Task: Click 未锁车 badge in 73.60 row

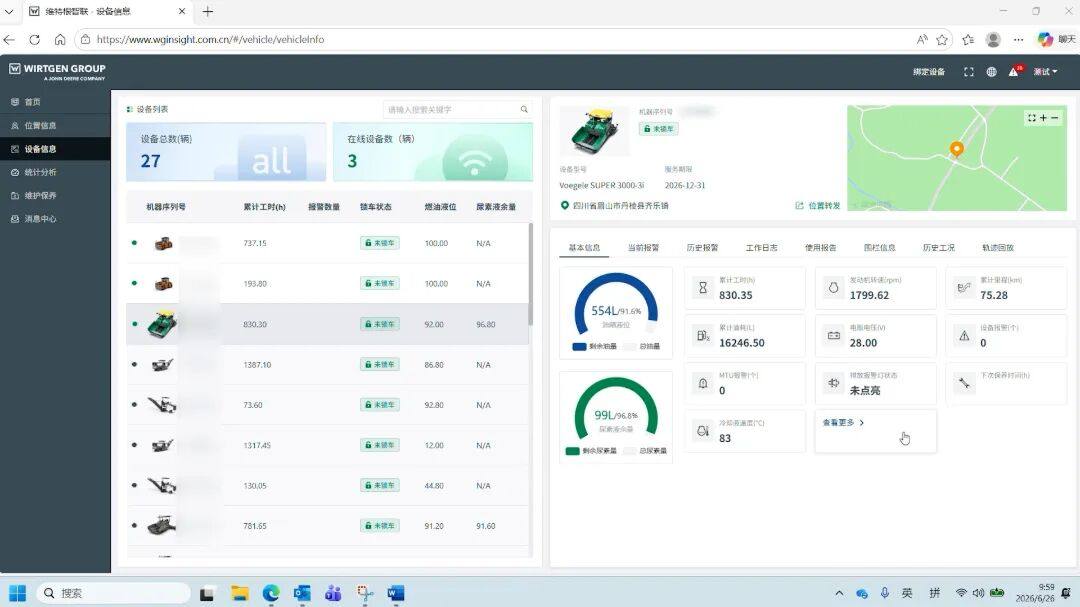Action: coord(380,405)
